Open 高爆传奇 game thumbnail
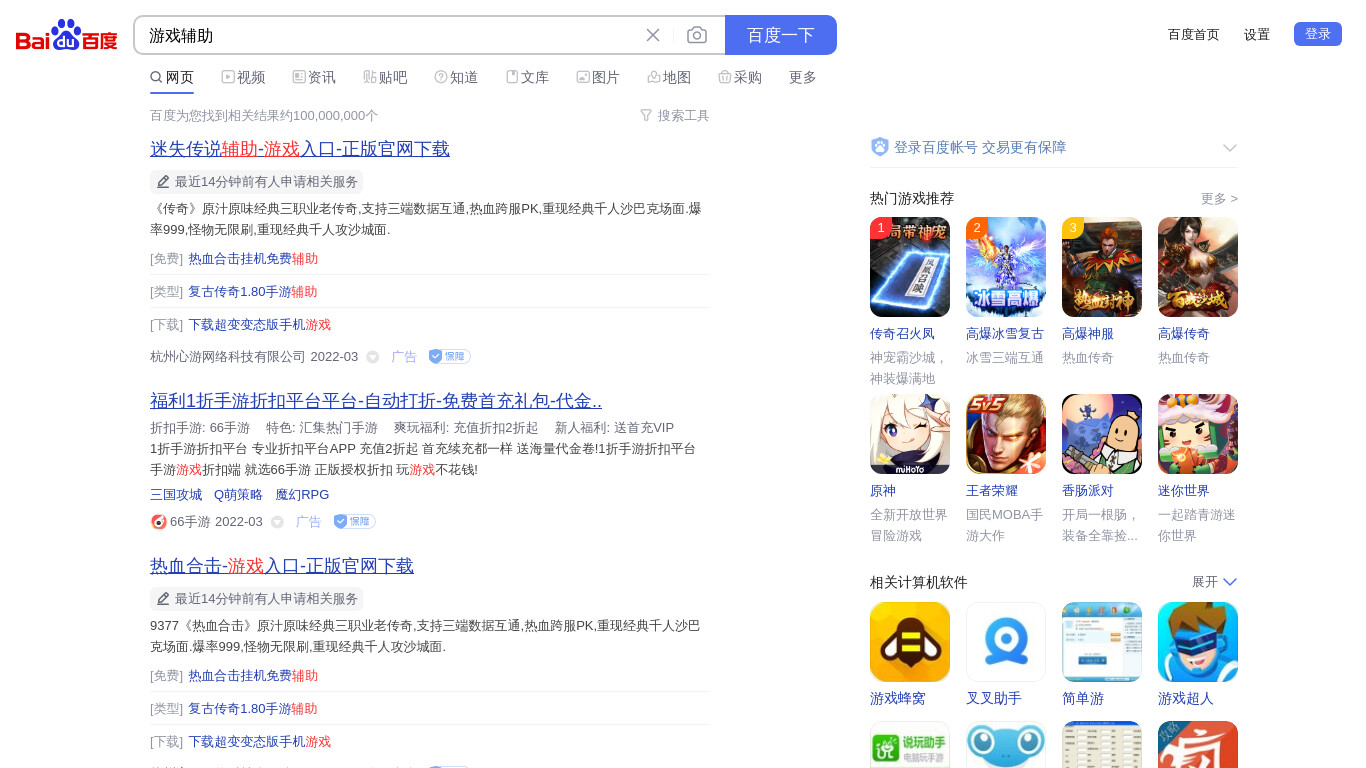The width and height of the screenshot is (1366, 768). click(1198, 267)
